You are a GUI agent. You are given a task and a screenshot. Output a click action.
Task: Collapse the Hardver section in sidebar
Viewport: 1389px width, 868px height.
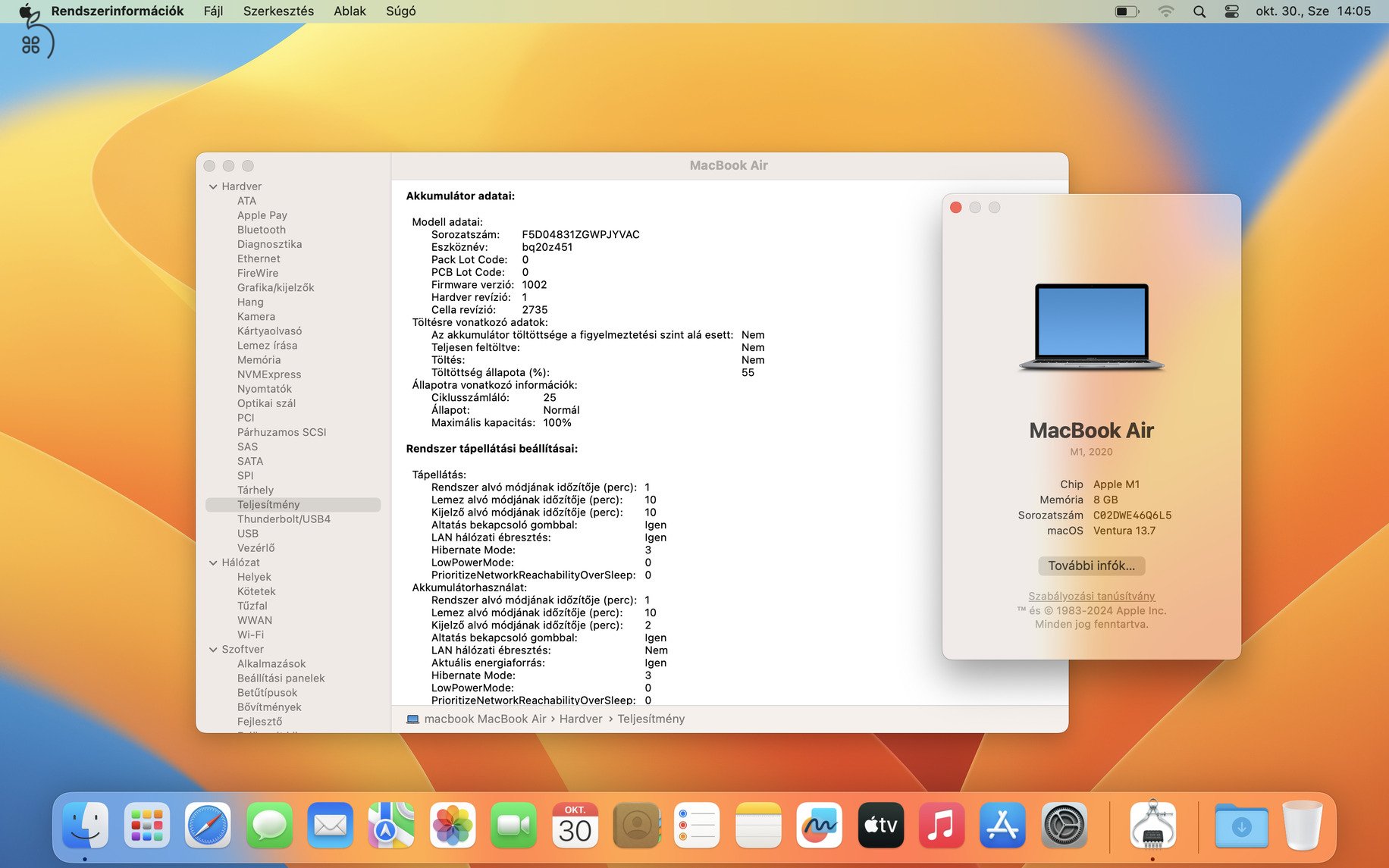pos(213,186)
